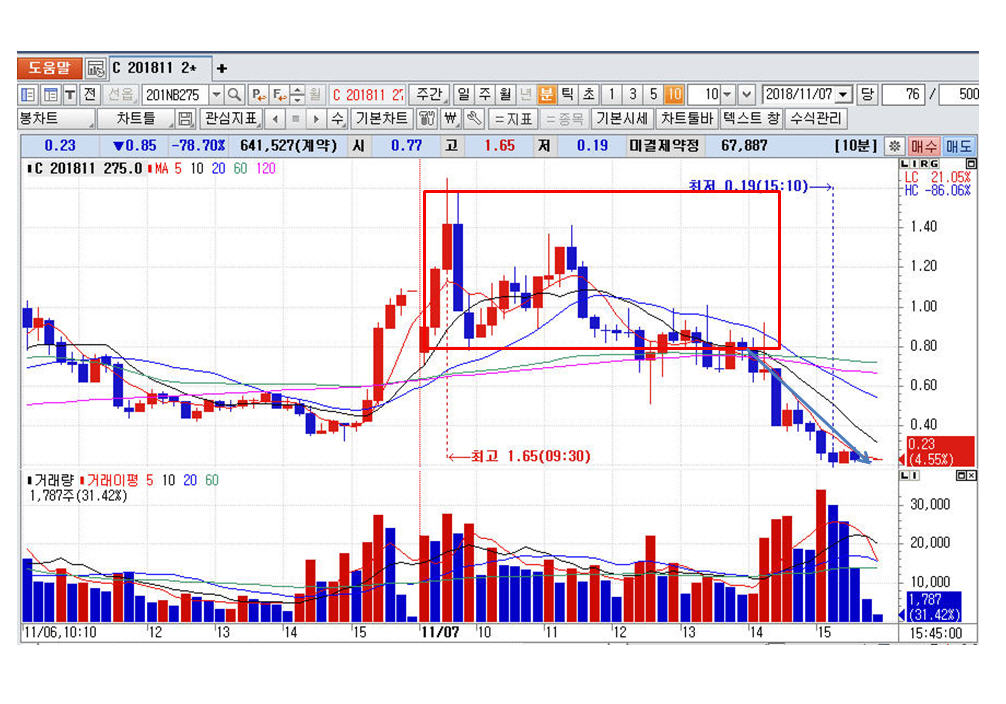Screen dimensions: 1006x704
Task: Click the T text tool icon
Action: (70, 94)
